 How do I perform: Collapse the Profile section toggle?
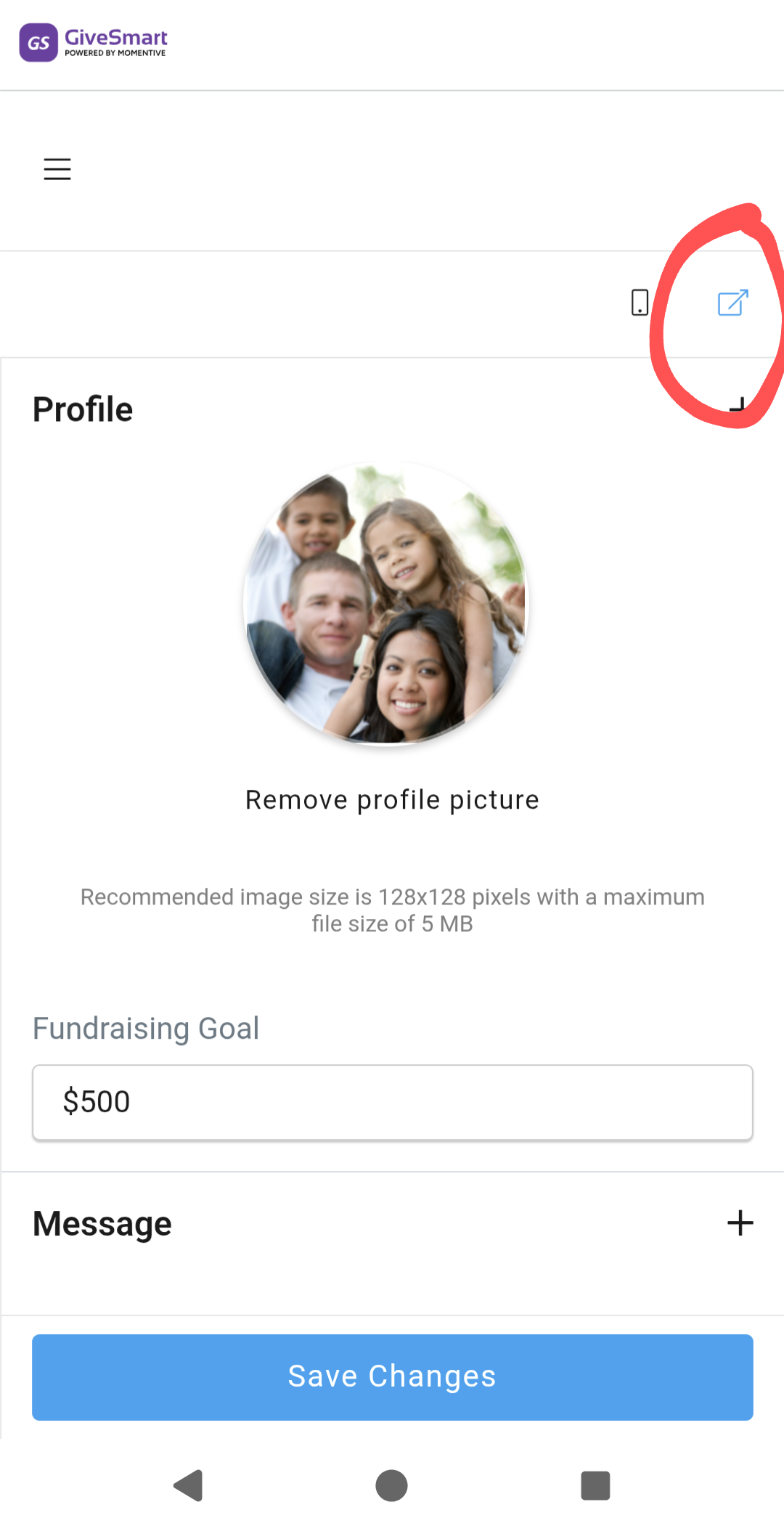coord(738,407)
